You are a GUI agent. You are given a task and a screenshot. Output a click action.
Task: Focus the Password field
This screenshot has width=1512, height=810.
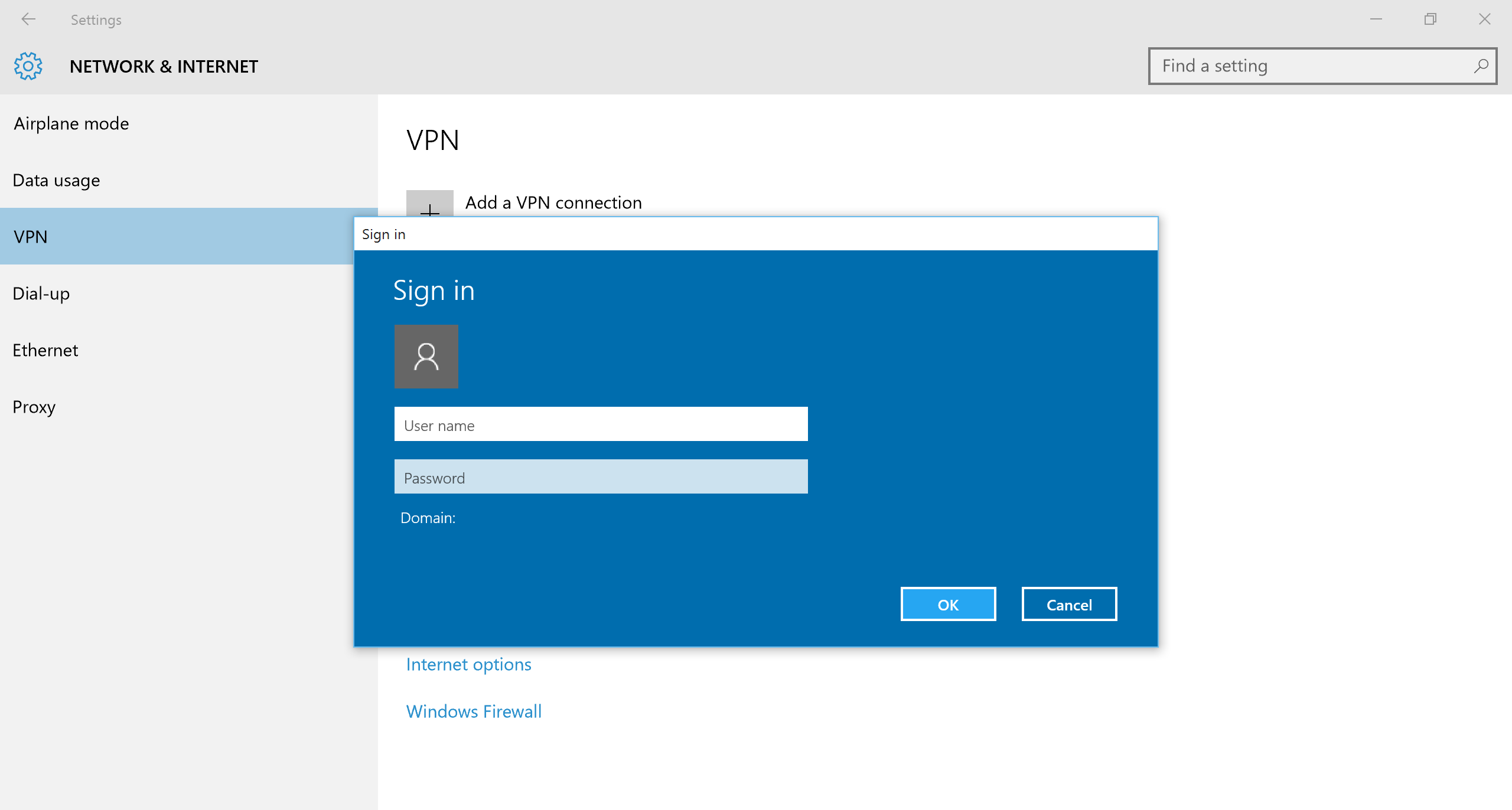pyautogui.click(x=601, y=476)
